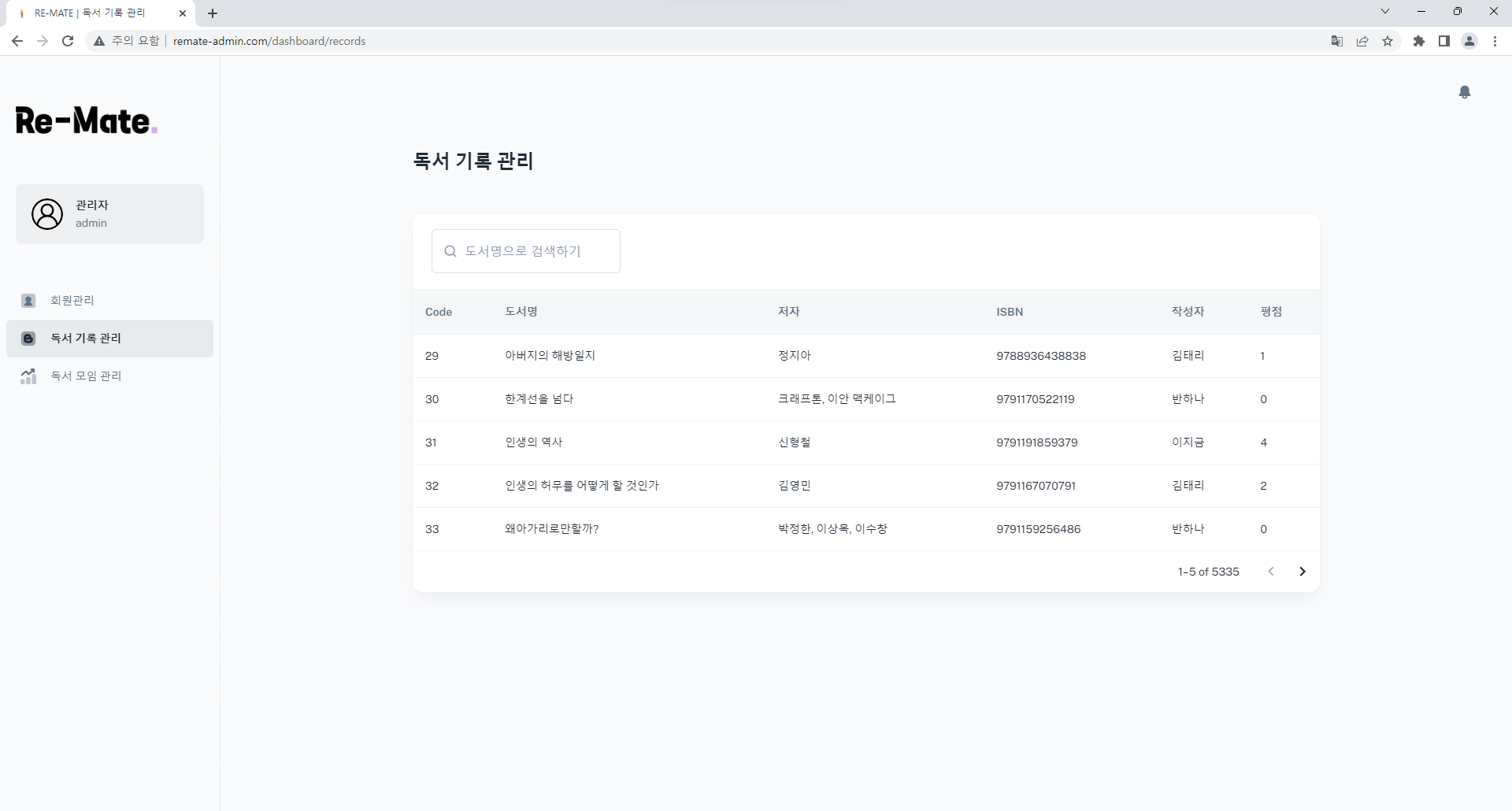Click the 1–5 of 5335 pagination text

(x=1209, y=572)
